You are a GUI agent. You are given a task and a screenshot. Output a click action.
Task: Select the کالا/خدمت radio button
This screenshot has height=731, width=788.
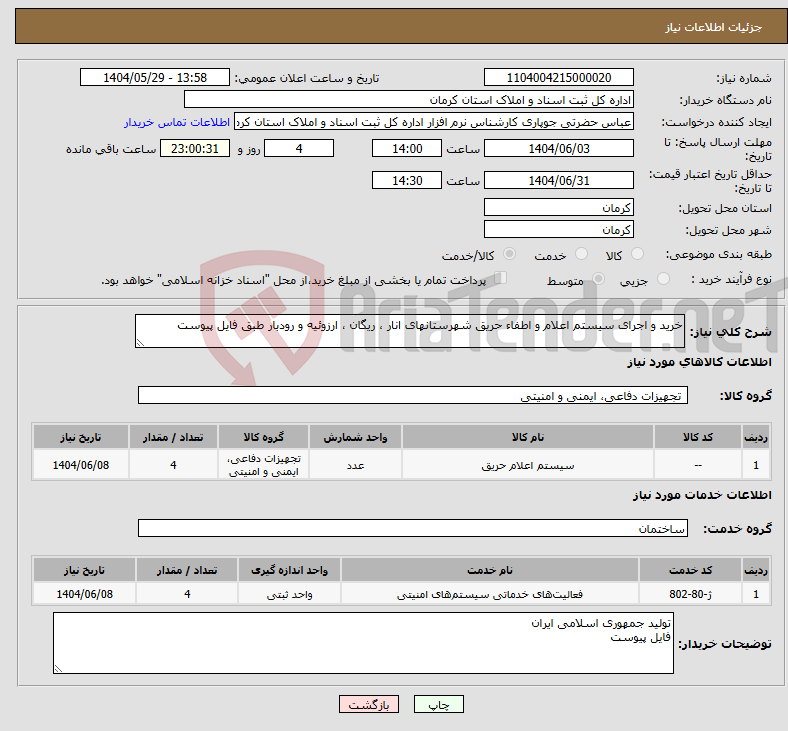[509, 254]
